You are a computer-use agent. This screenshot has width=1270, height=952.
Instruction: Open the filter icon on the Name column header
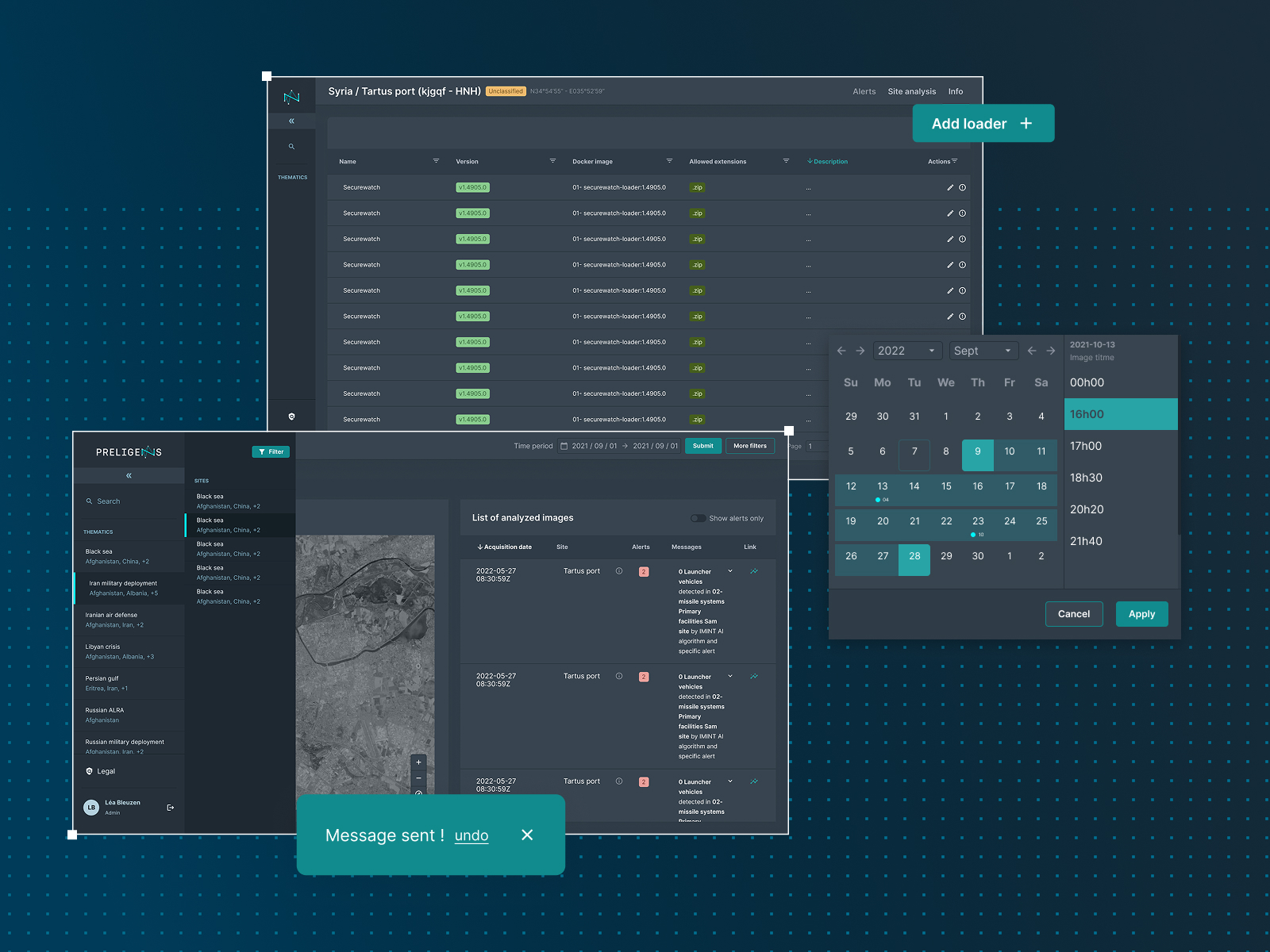point(437,161)
